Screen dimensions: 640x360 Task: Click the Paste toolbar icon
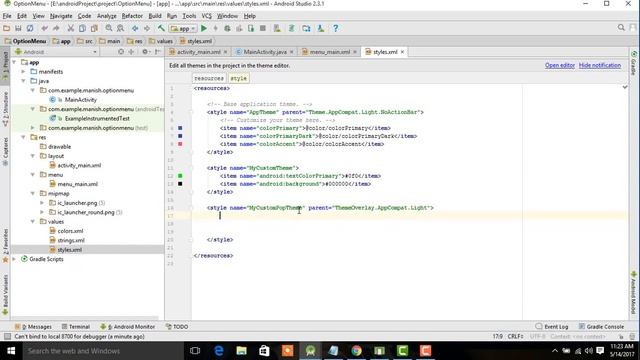[x=94, y=28]
